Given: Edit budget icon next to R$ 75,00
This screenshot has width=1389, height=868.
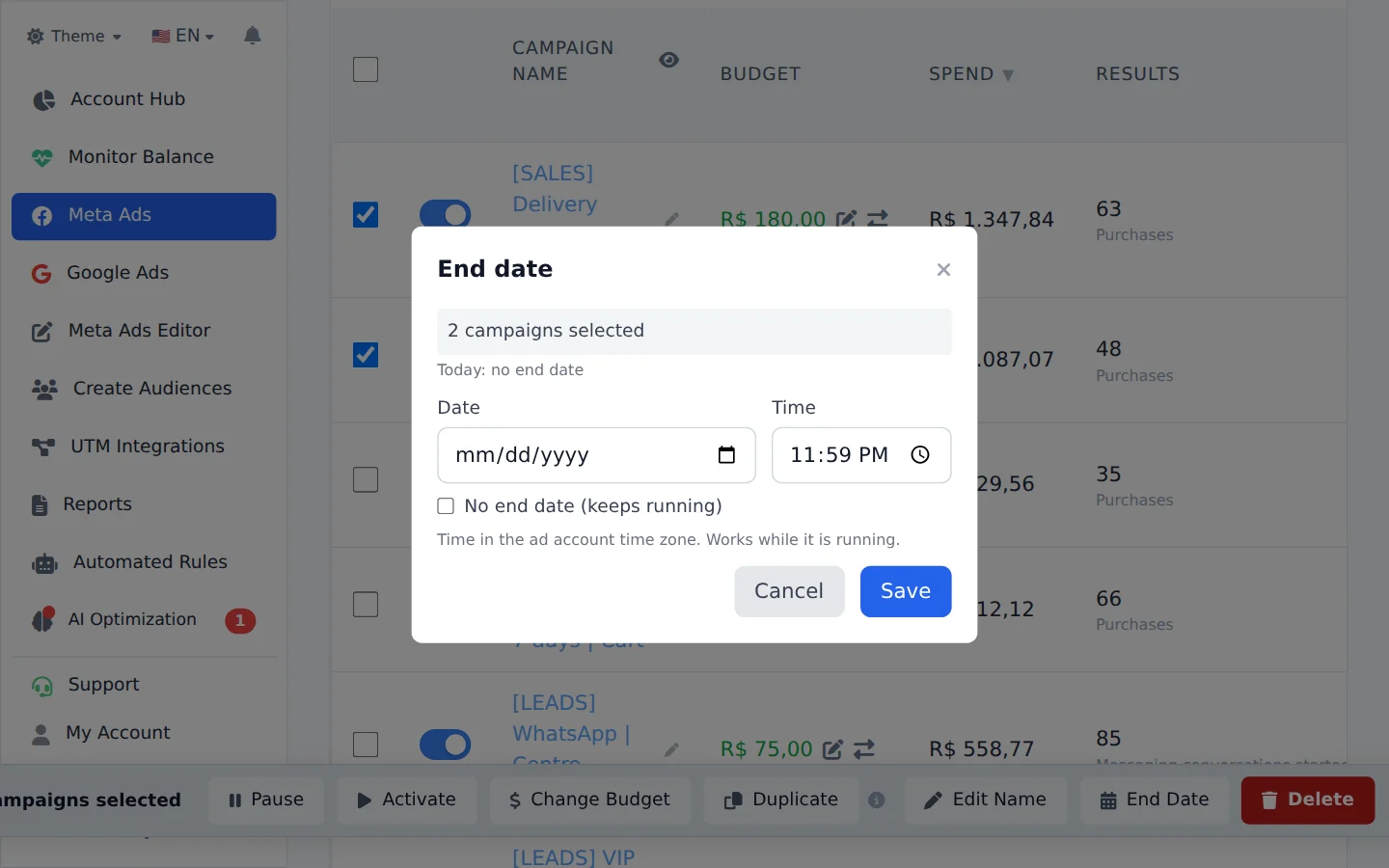Looking at the screenshot, I should click(x=832, y=749).
